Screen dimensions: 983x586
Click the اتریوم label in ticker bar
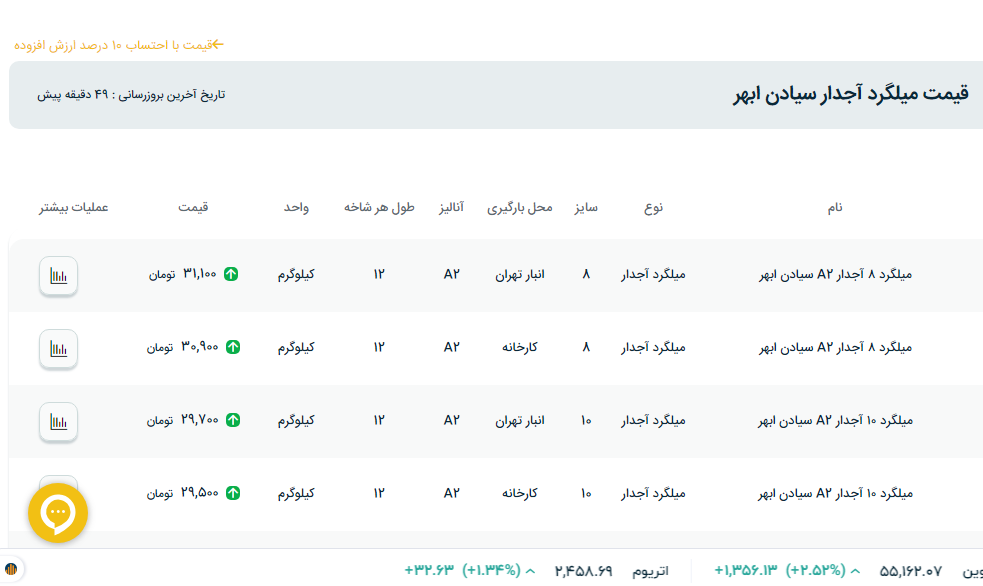(650, 571)
